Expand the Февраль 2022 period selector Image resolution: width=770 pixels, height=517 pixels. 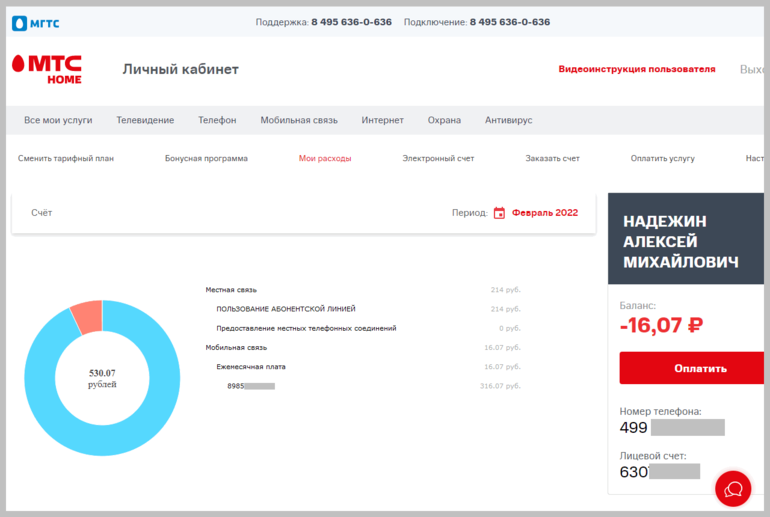[545, 213]
